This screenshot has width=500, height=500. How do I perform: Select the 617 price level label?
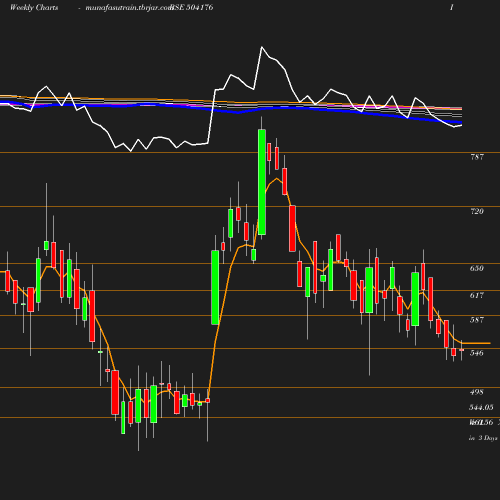pyautogui.click(x=477, y=295)
